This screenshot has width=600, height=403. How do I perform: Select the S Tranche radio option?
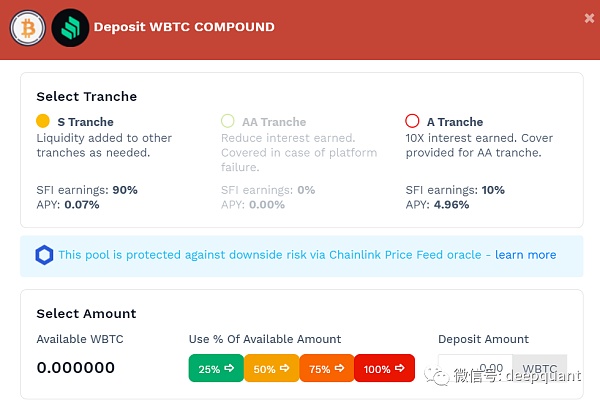pyautogui.click(x=43, y=122)
